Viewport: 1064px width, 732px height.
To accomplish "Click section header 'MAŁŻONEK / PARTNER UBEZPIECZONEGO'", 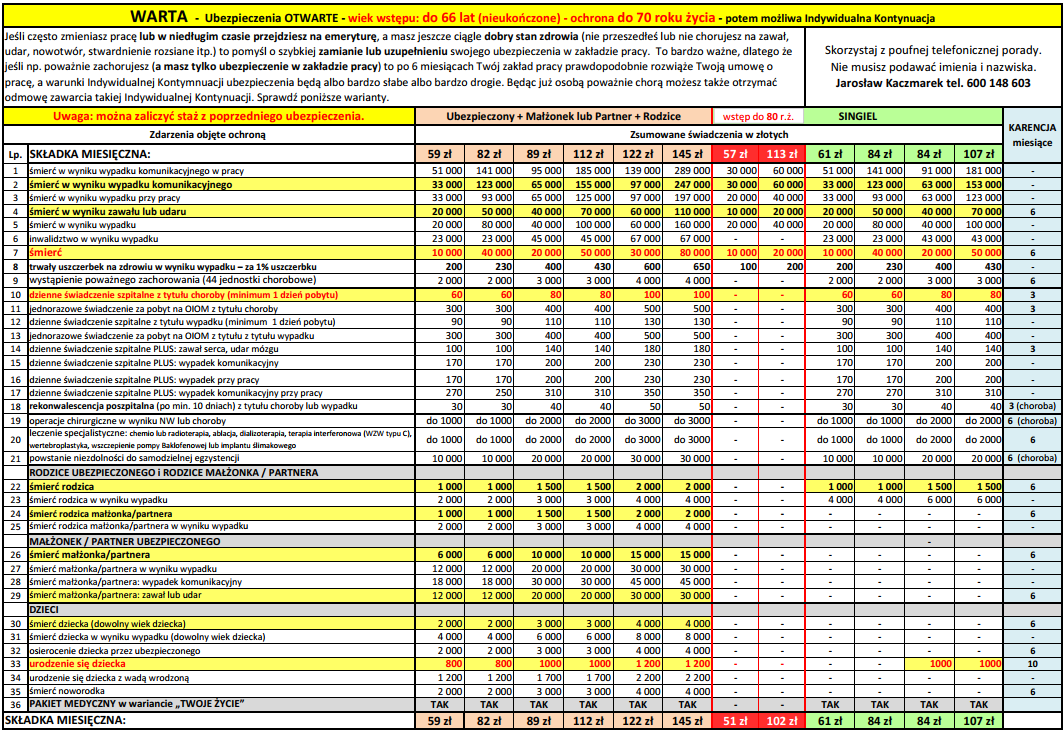I will [125, 541].
